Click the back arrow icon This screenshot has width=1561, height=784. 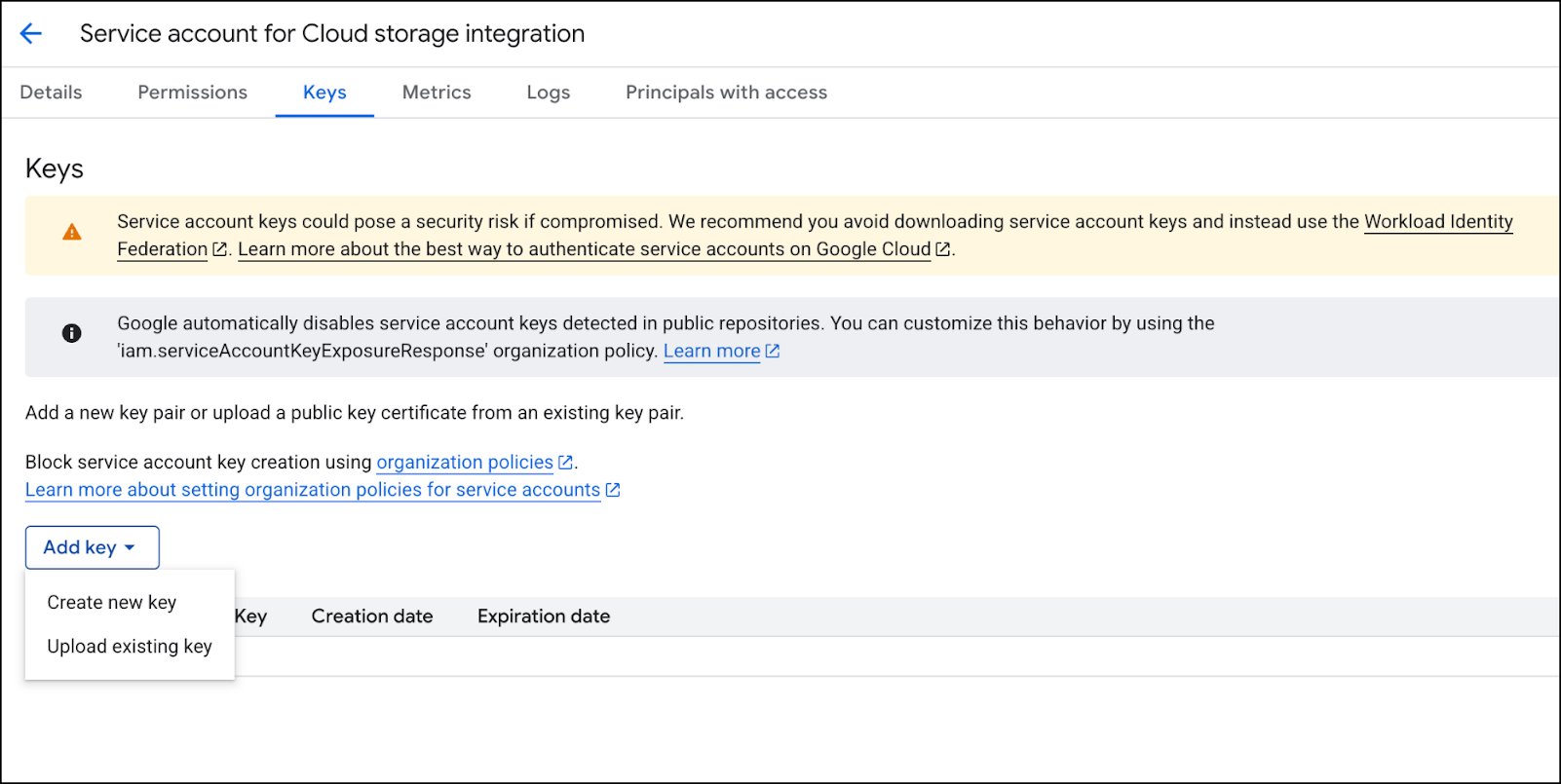[31, 34]
